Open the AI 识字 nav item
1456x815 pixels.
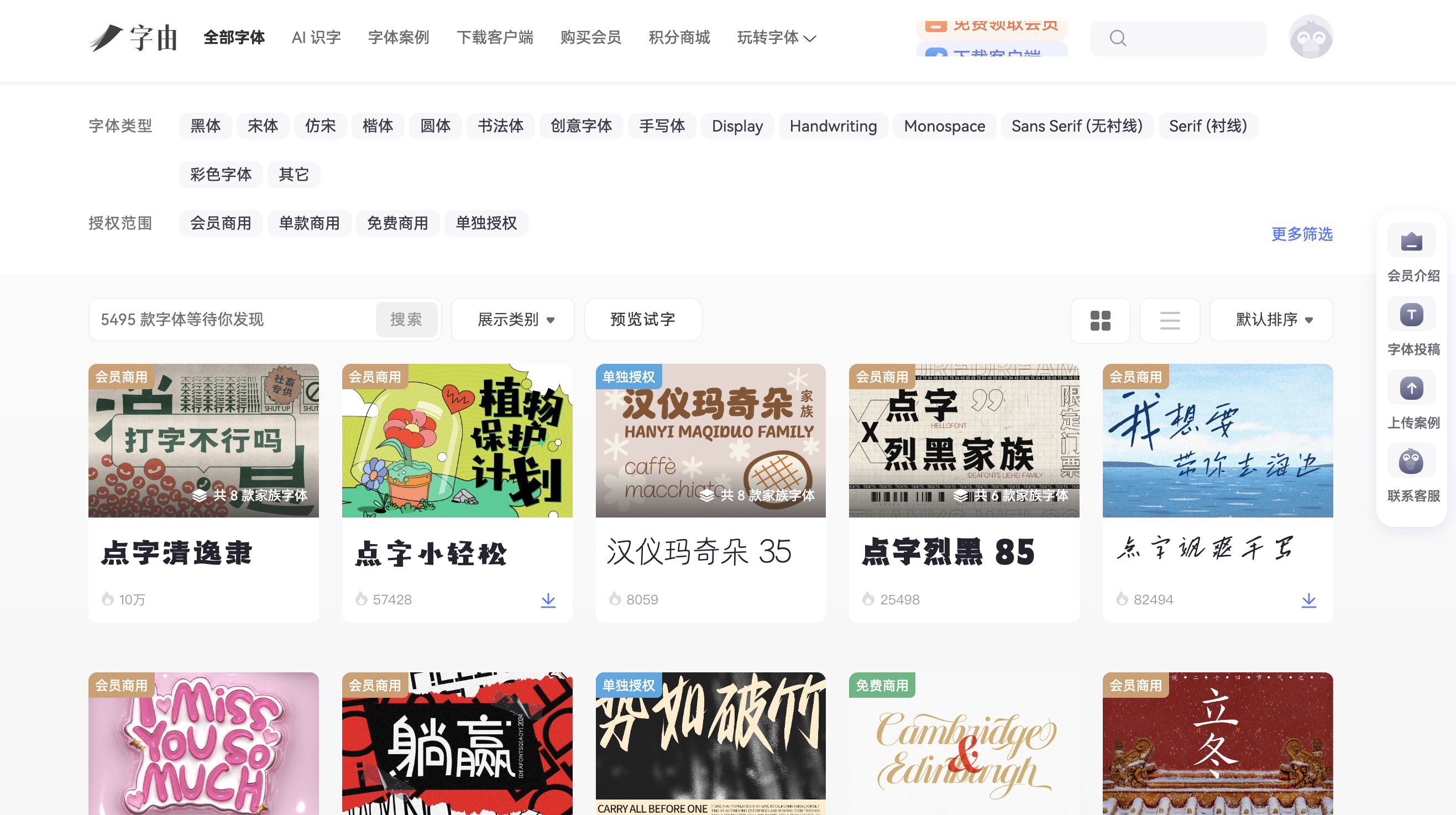[x=316, y=38]
